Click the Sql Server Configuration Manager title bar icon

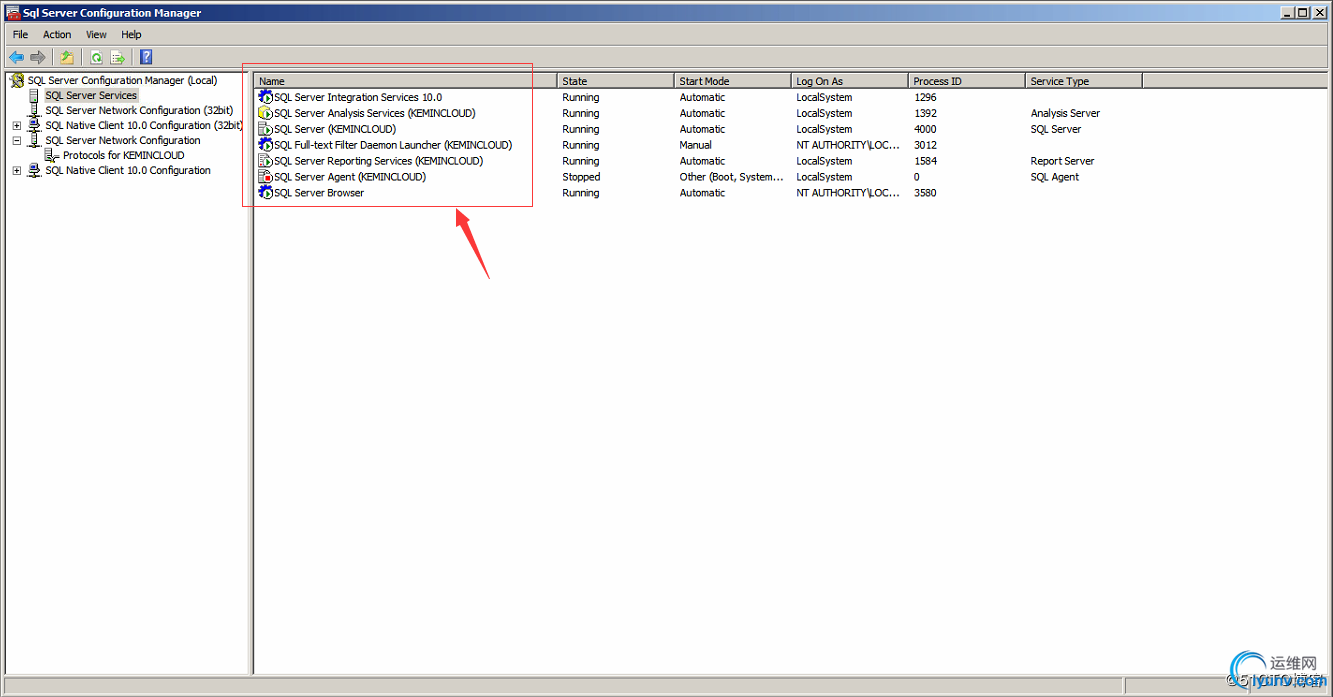coord(12,13)
